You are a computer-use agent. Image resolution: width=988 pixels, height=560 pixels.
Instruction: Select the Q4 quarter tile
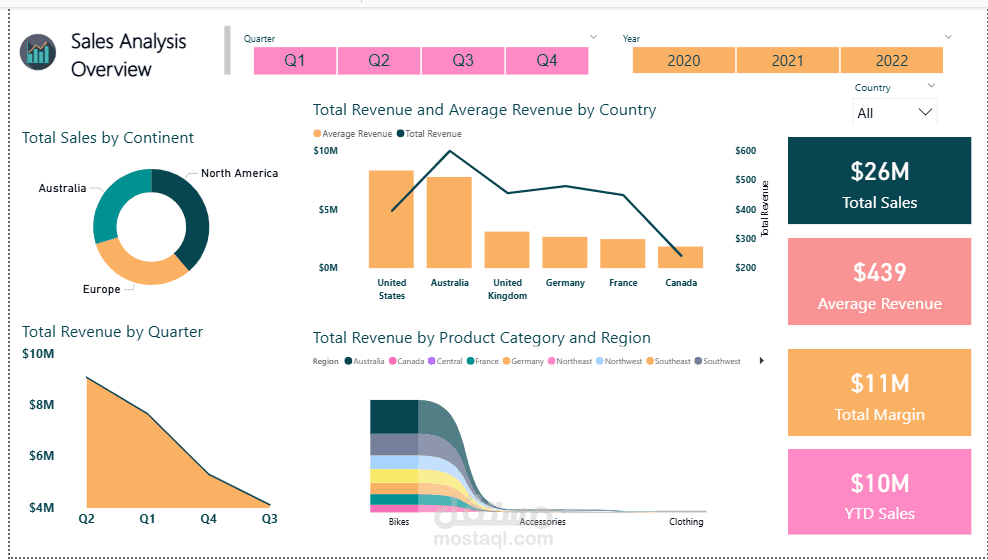pos(547,60)
